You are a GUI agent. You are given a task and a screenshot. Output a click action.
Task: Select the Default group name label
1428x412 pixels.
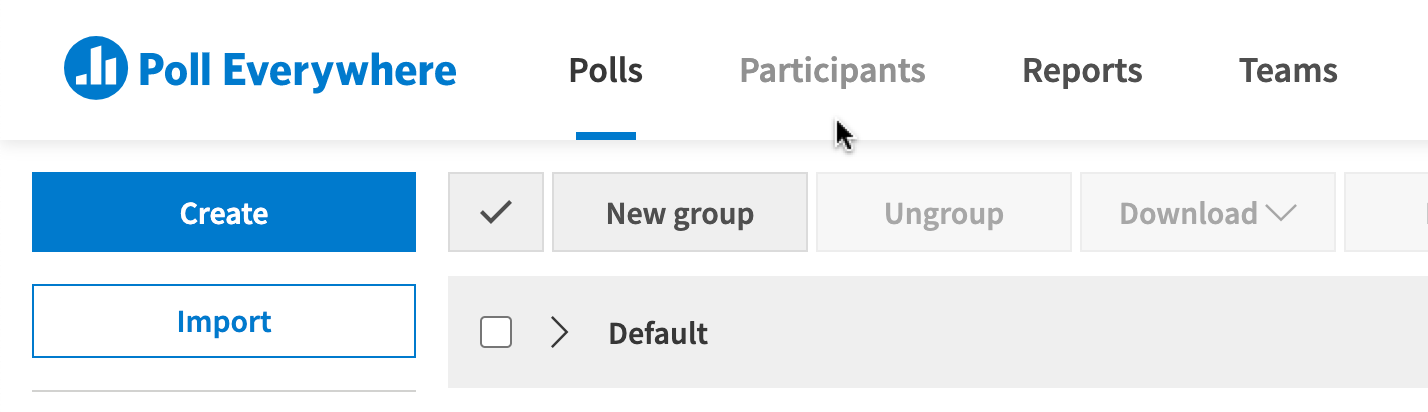pos(658,333)
